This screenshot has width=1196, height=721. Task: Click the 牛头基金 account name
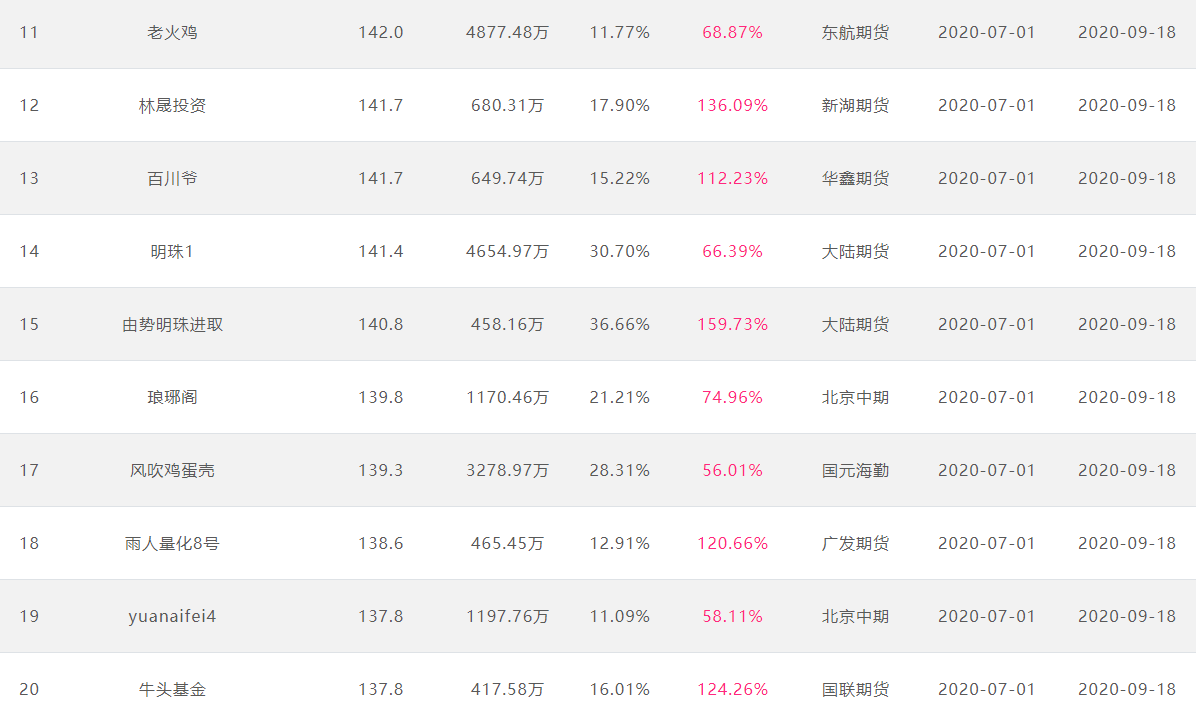coord(172,690)
